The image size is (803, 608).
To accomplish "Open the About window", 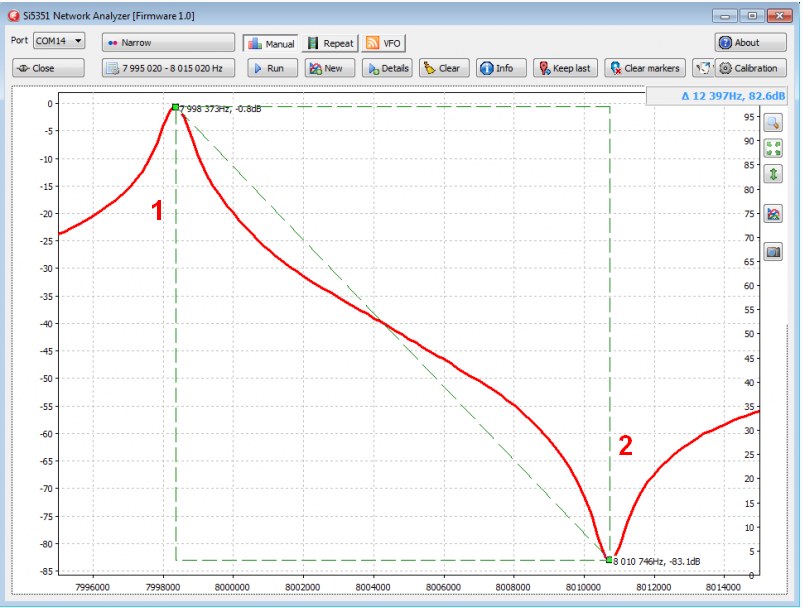I will (x=750, y=43).
